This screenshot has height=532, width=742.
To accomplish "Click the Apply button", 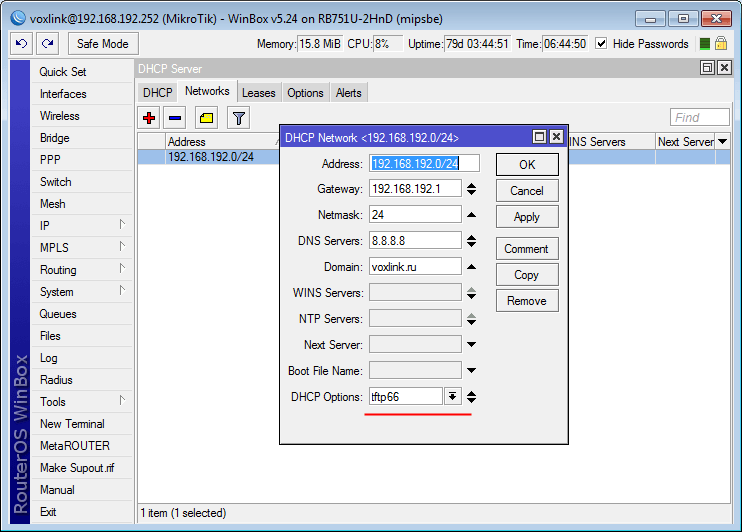I will tap(527, 217).
